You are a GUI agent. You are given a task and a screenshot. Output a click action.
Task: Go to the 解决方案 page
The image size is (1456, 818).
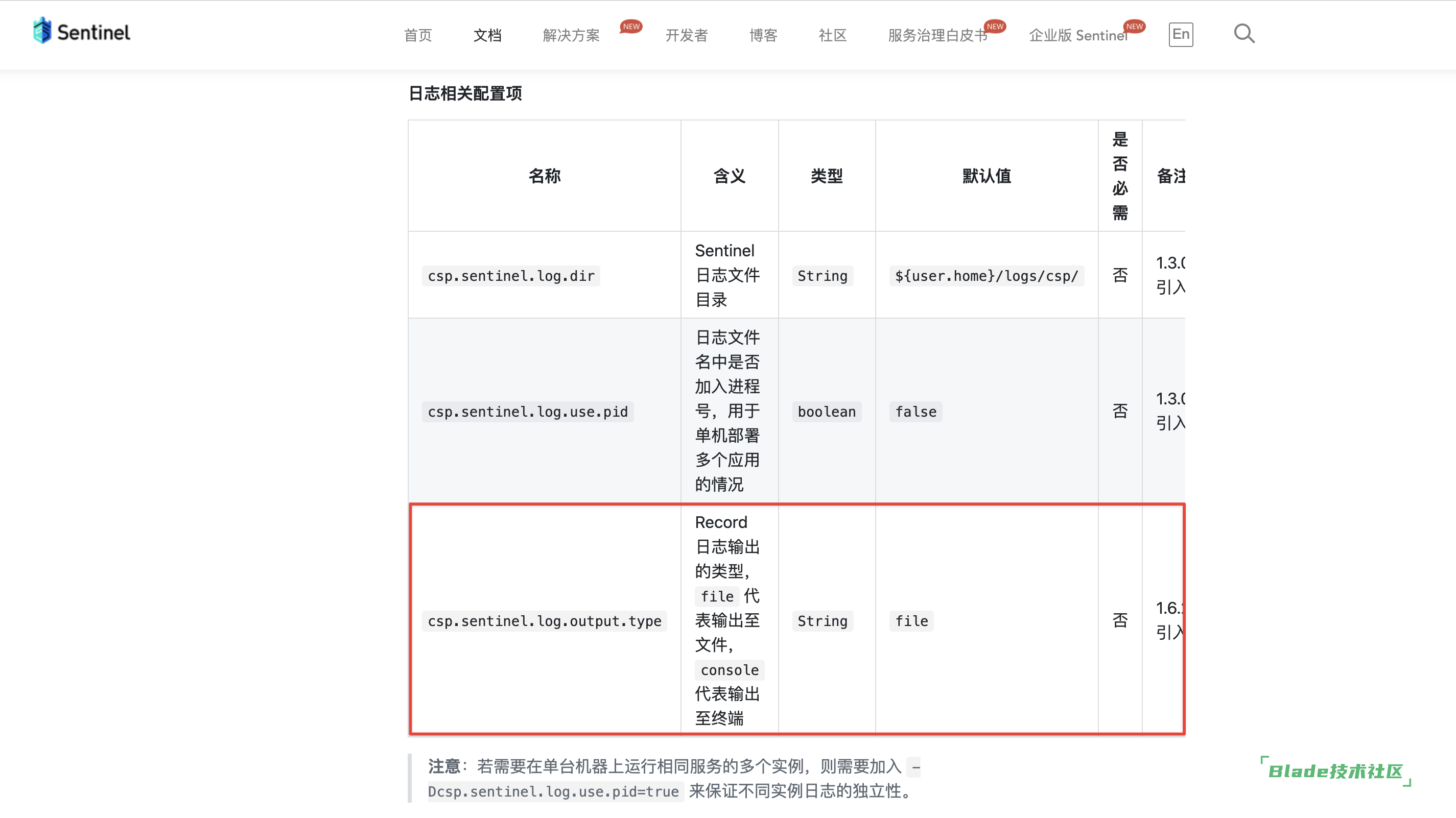tap(571, 35)
